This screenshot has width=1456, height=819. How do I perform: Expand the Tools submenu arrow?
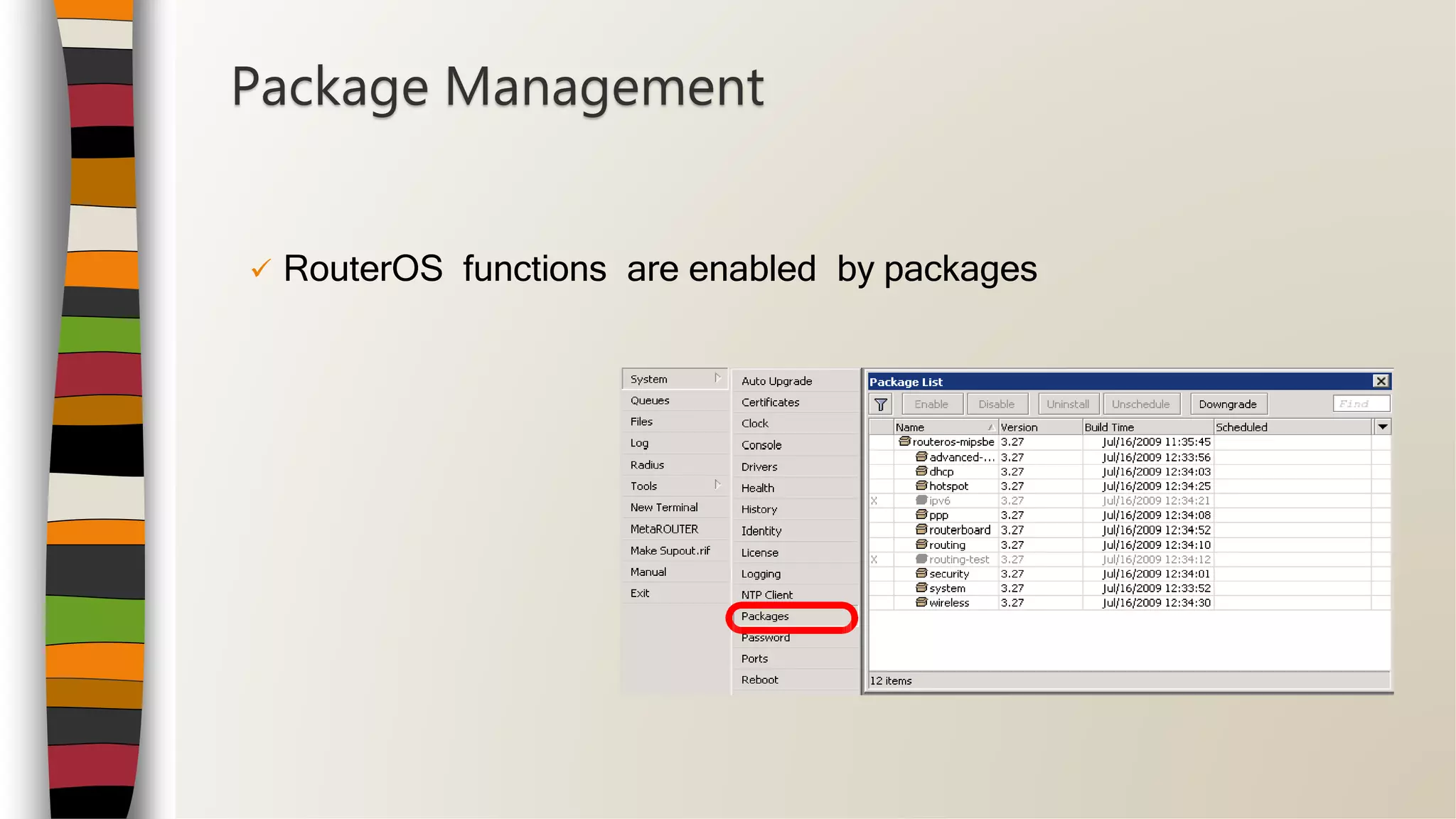[717, 485]
